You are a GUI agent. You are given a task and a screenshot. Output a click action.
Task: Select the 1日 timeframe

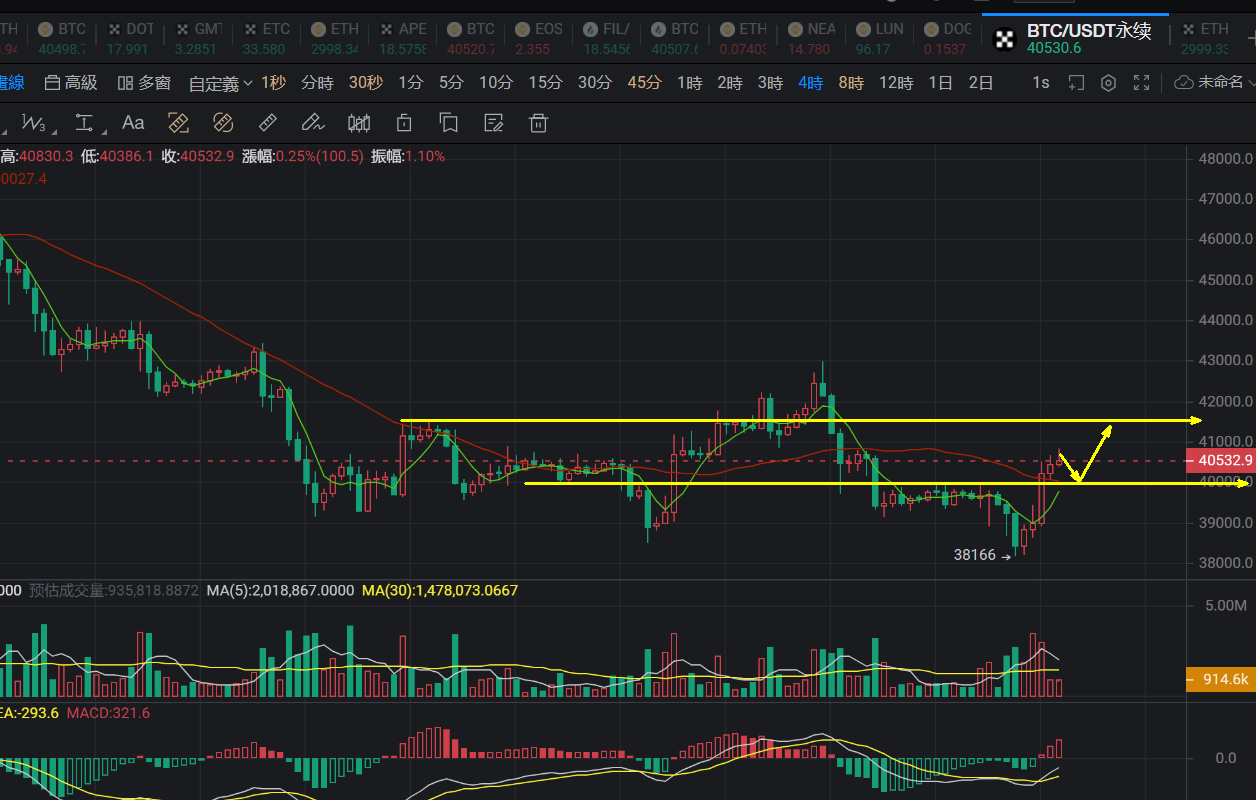coord(940,83)
